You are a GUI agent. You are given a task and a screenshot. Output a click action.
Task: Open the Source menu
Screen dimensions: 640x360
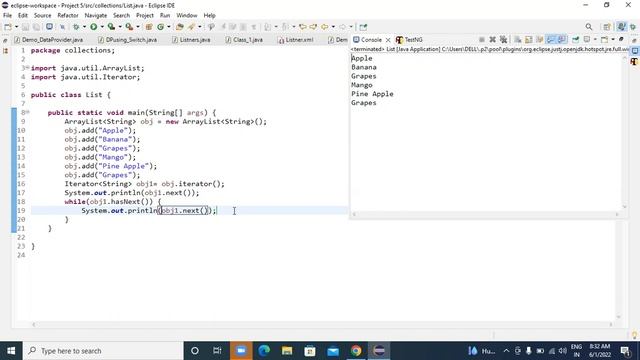42,16
